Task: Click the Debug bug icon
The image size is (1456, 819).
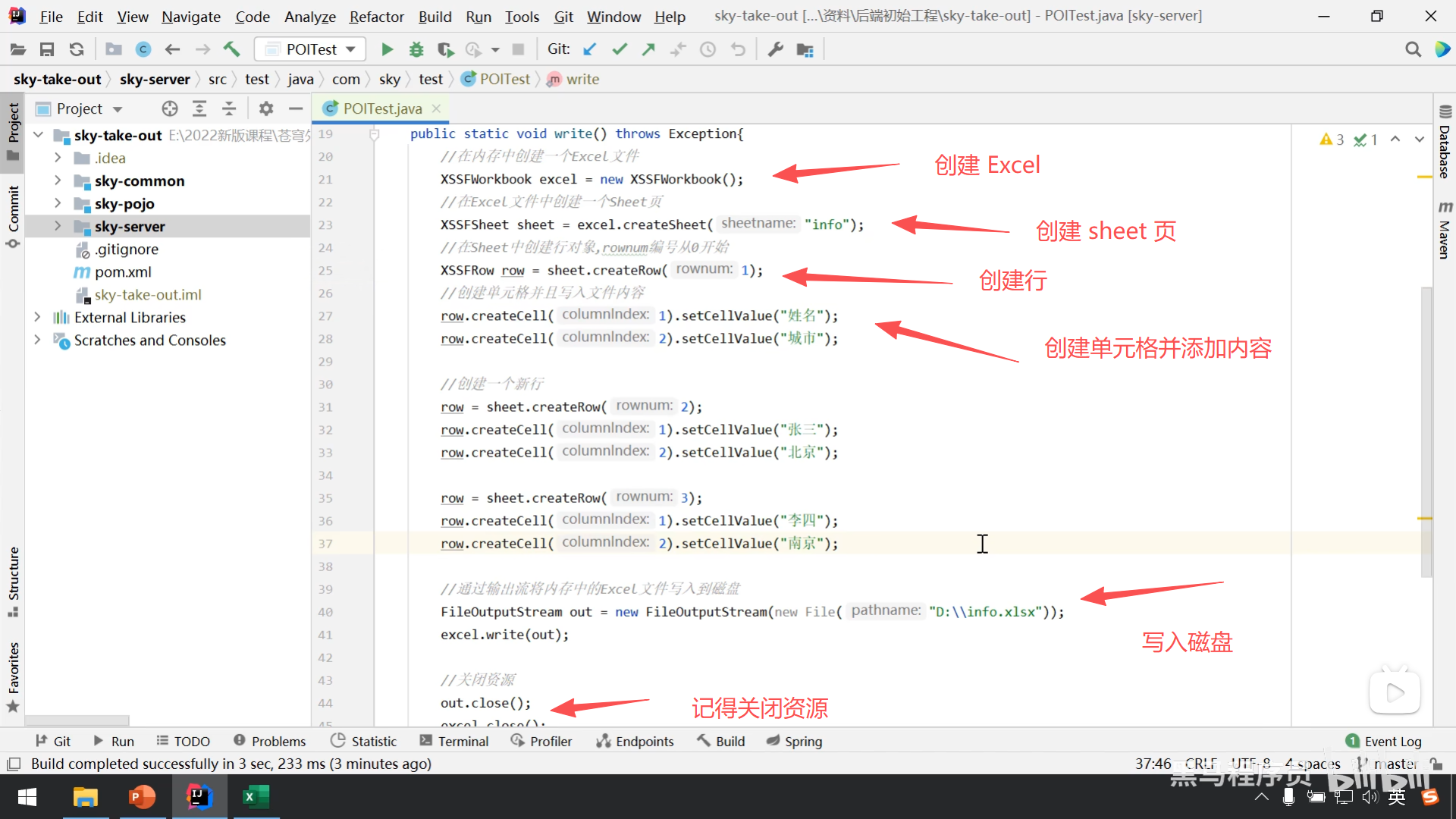Action: click(x=416, y=49)
